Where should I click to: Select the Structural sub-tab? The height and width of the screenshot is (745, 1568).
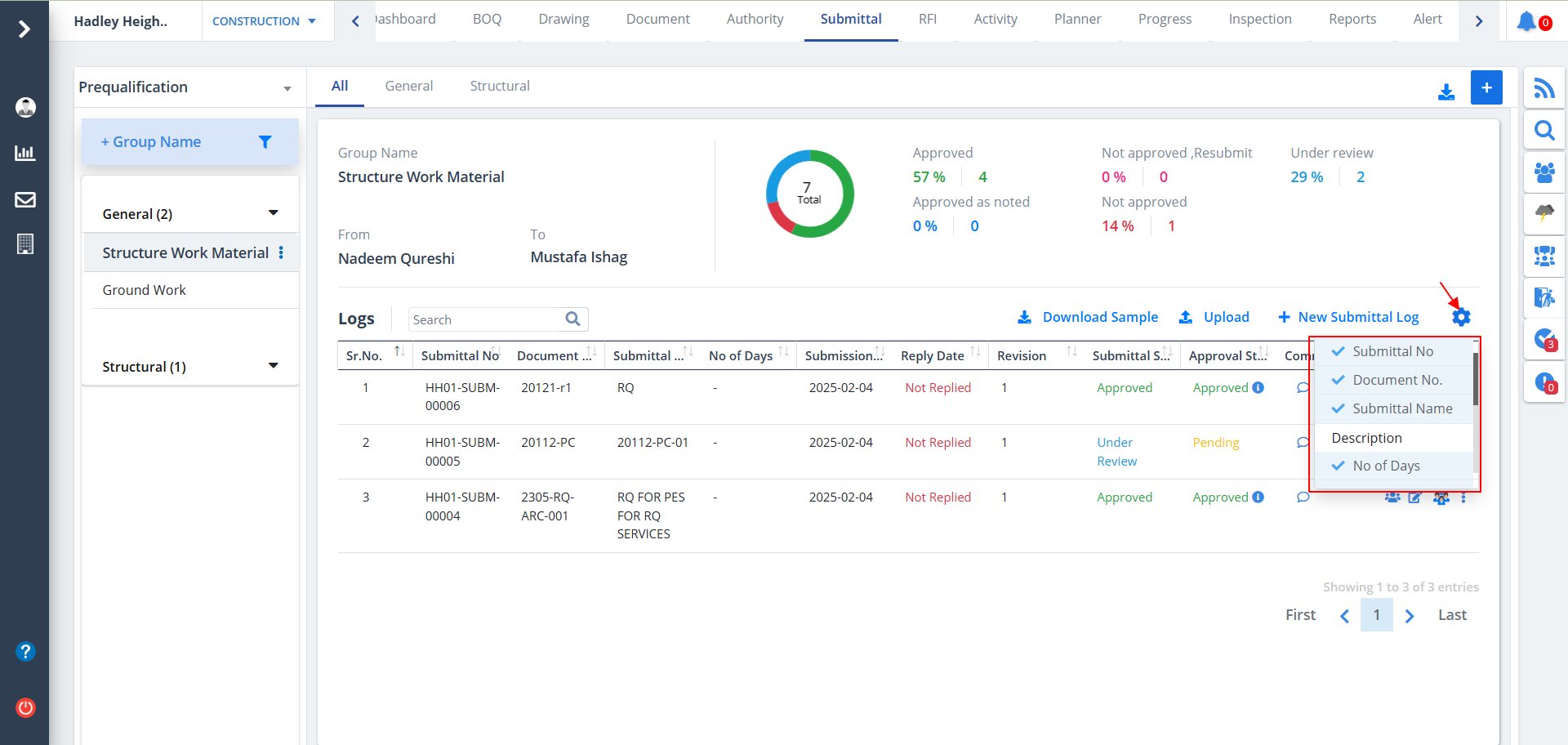pyautogui.click(x=499, y=86)
